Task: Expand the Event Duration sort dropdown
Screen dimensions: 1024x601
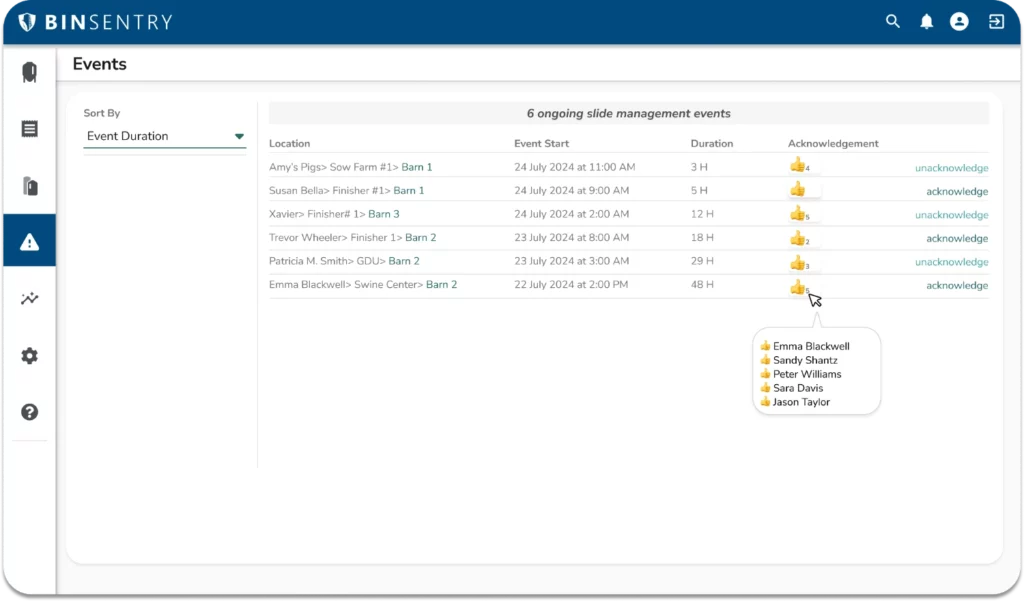Action: pyautogui.click(x=165, y=136)
